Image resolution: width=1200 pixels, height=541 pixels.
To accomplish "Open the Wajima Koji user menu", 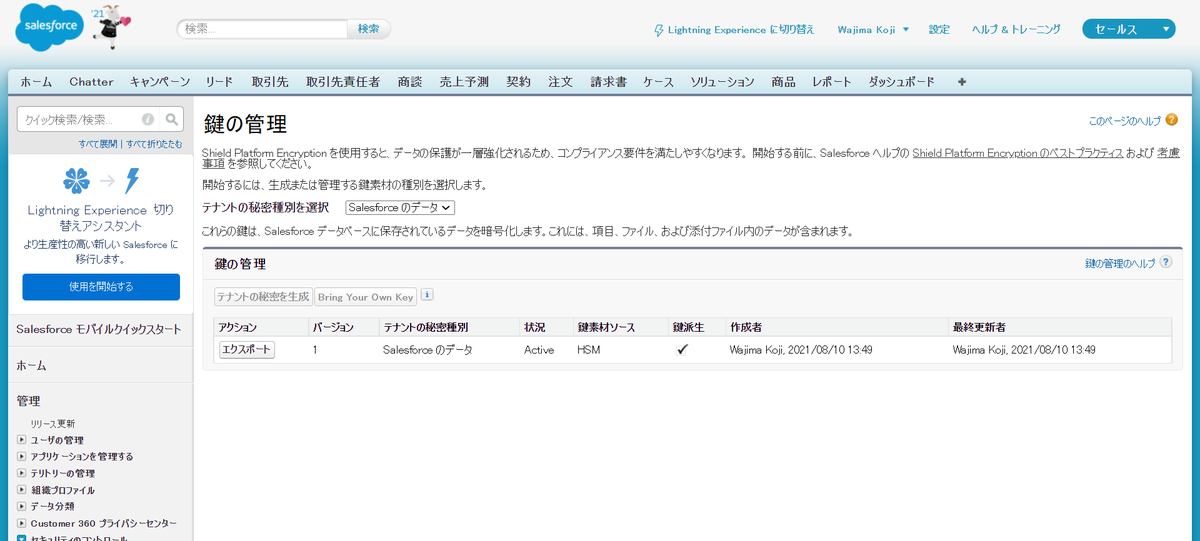I will click(873, 30).
